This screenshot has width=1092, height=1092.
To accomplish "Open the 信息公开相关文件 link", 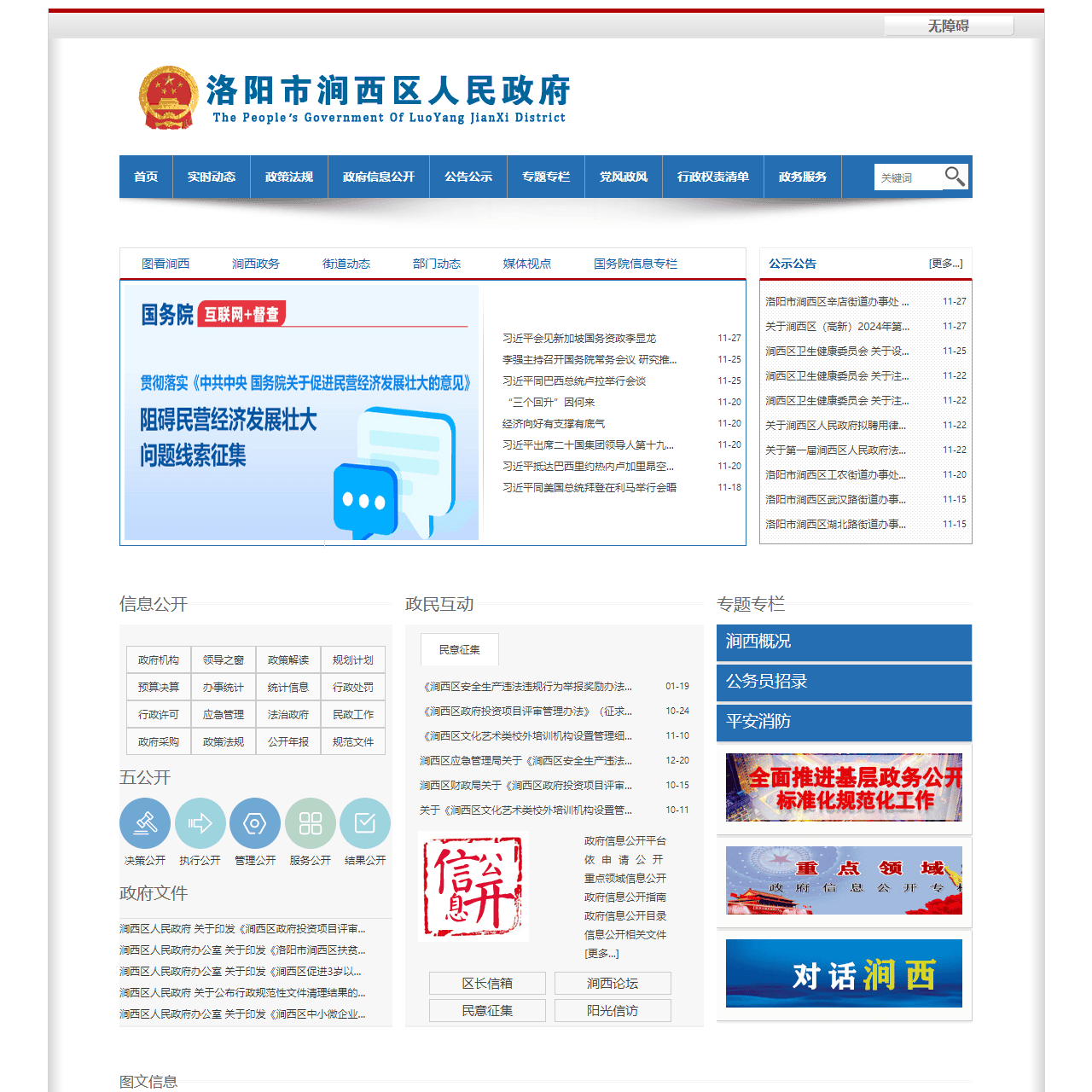I will click(x=625, y=935).
